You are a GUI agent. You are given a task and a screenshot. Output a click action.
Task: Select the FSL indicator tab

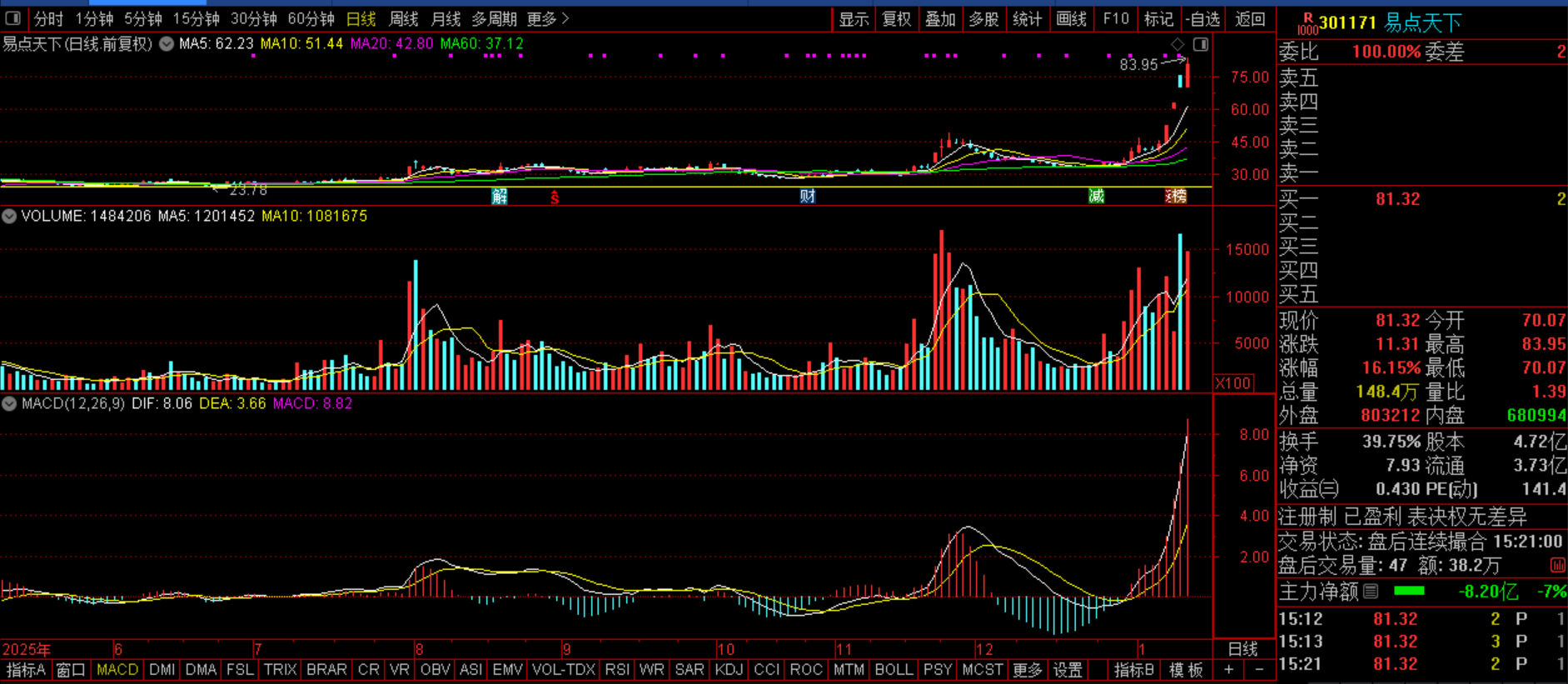coord(240,670)
